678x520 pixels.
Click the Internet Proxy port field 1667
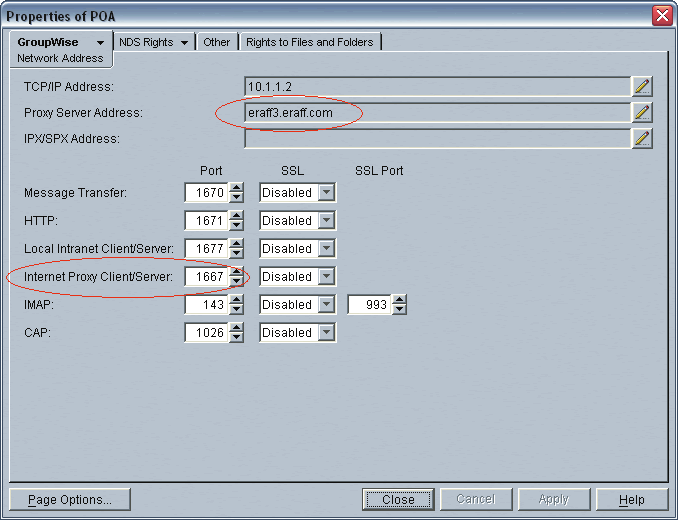click(x=207, y=277)
